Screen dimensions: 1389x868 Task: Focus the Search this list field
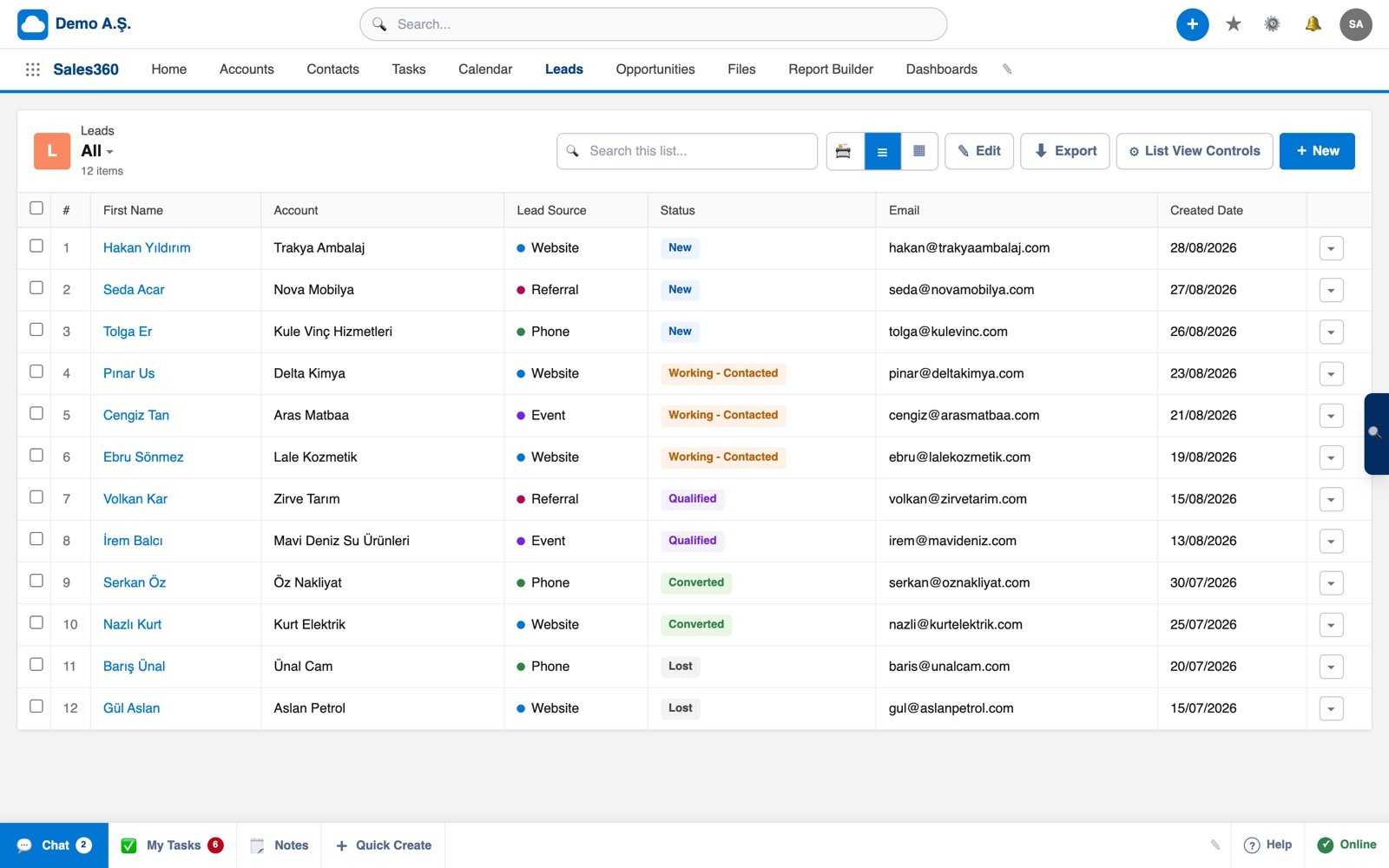pos(687,151)
